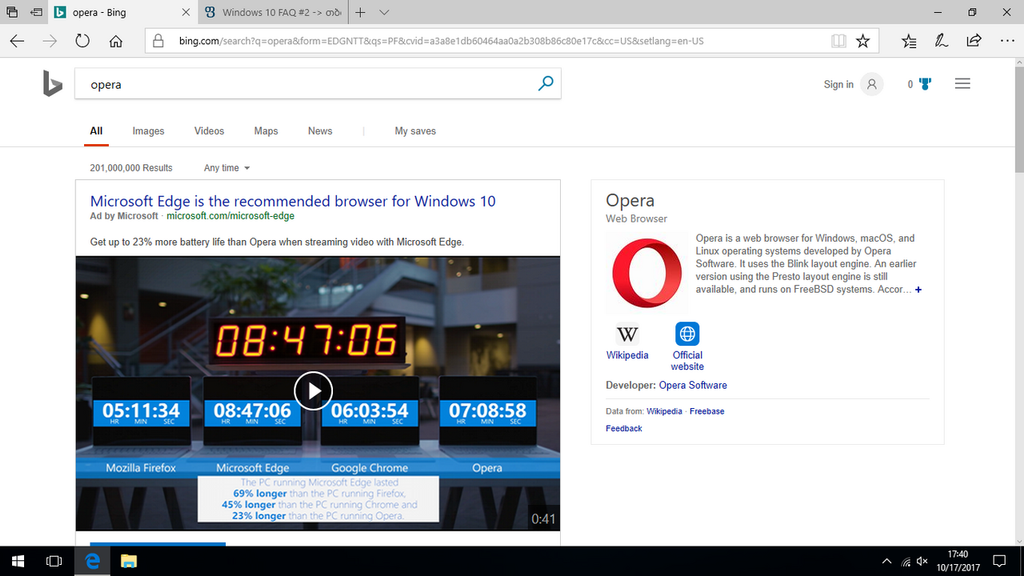Open Opera Official website icon
The height and width of the screenshot is (576, 1024).
[687, 334]
